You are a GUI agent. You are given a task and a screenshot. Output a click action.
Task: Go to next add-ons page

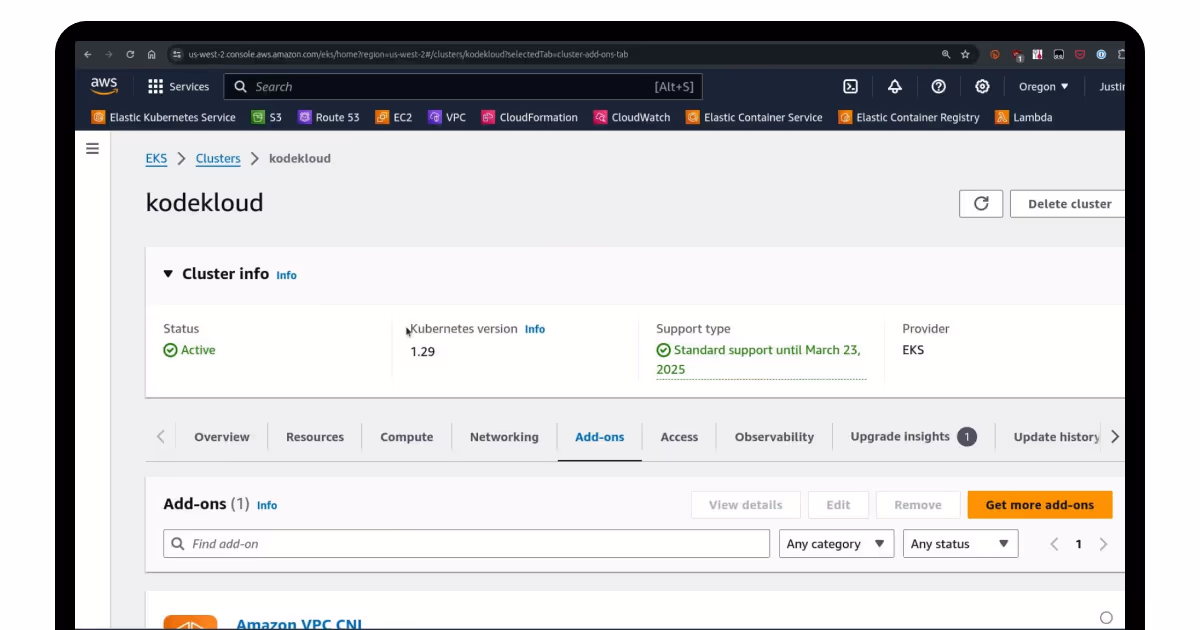click(1103, 544)
